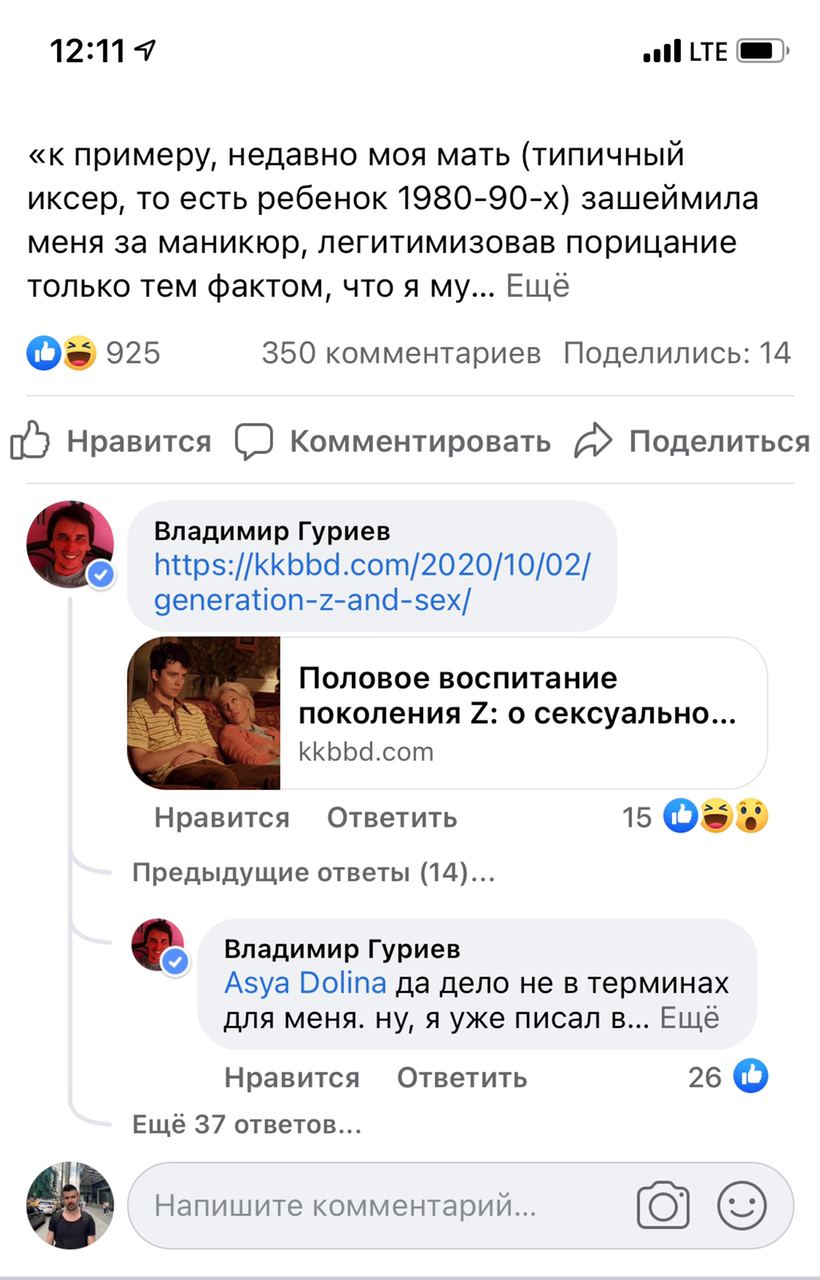The width and height of the screenshot is (820, 1280).
Task: Expand Предыдущие ответы (14)
Action: coord(313,873)
